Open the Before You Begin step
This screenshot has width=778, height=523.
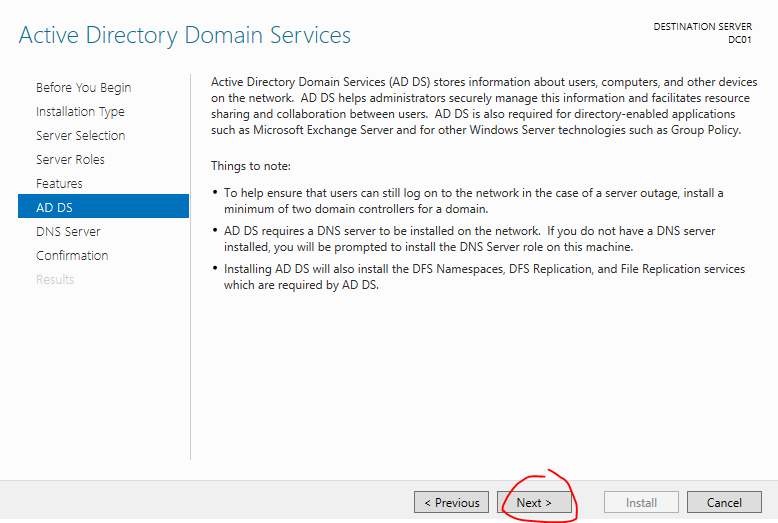(83, 87)
